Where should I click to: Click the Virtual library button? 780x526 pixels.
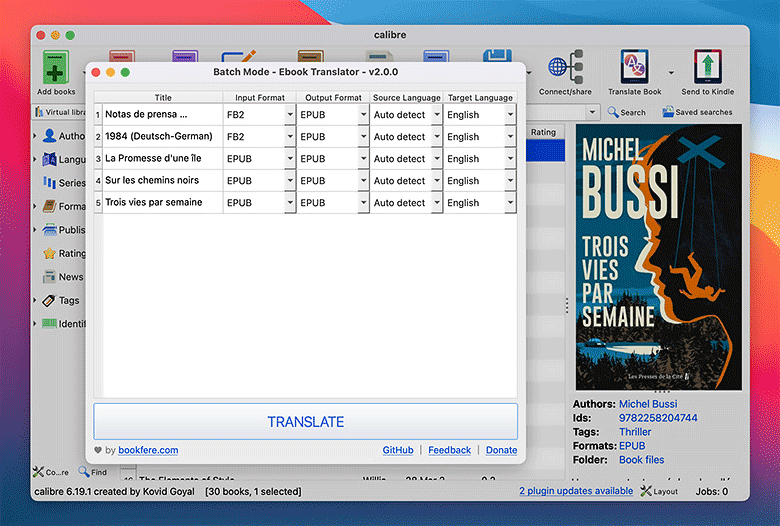click(x=60, y=112)
